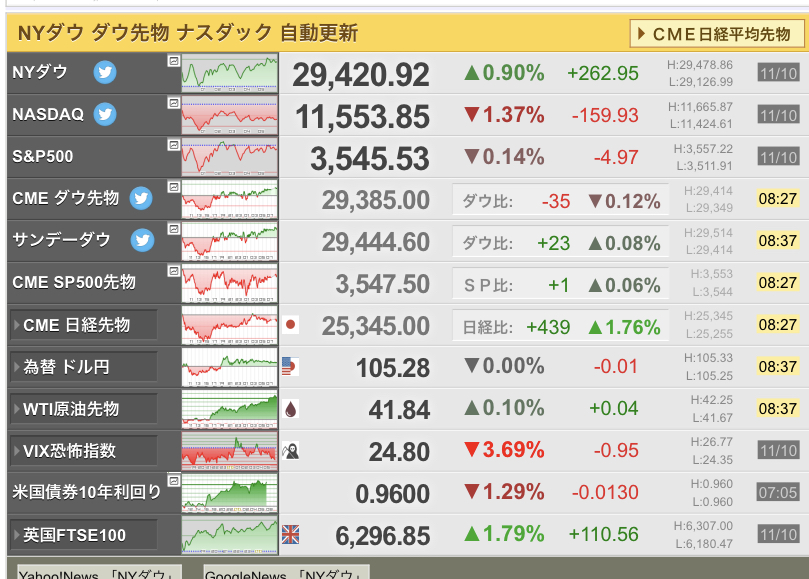Open the 英国FTSE100 button

[83, 535]
